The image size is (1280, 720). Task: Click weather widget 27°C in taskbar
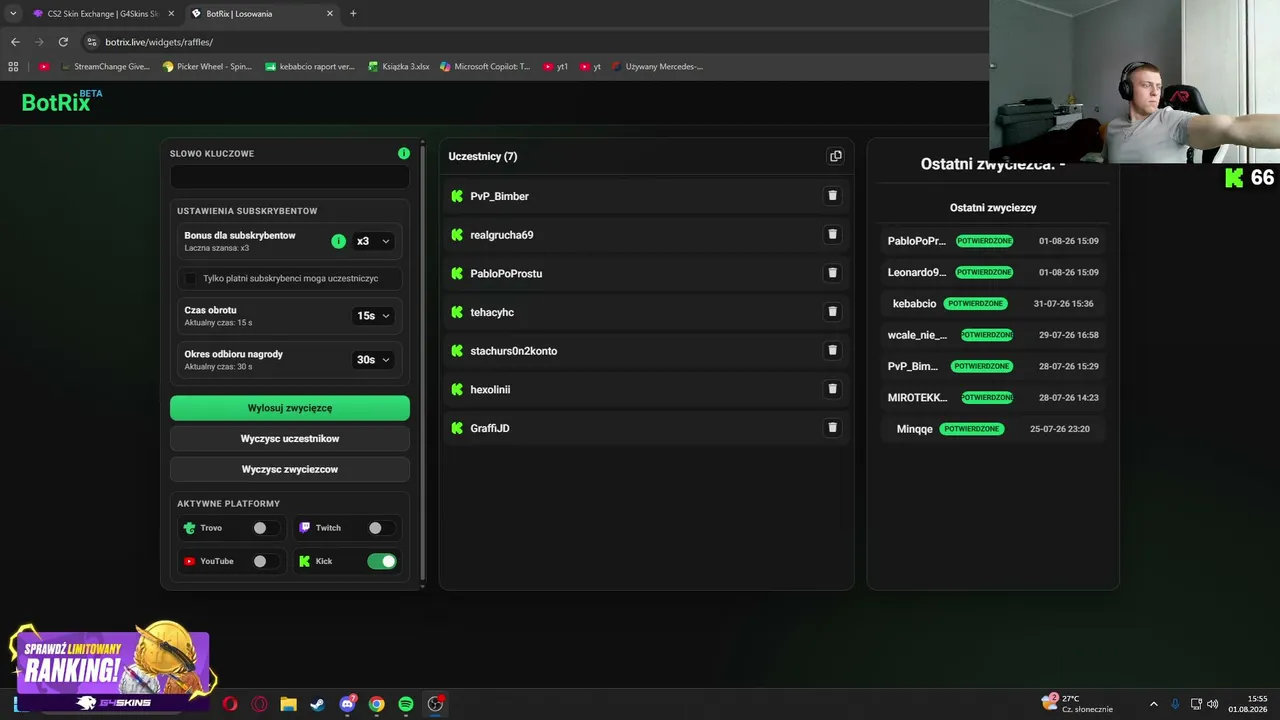point(1078,704)
